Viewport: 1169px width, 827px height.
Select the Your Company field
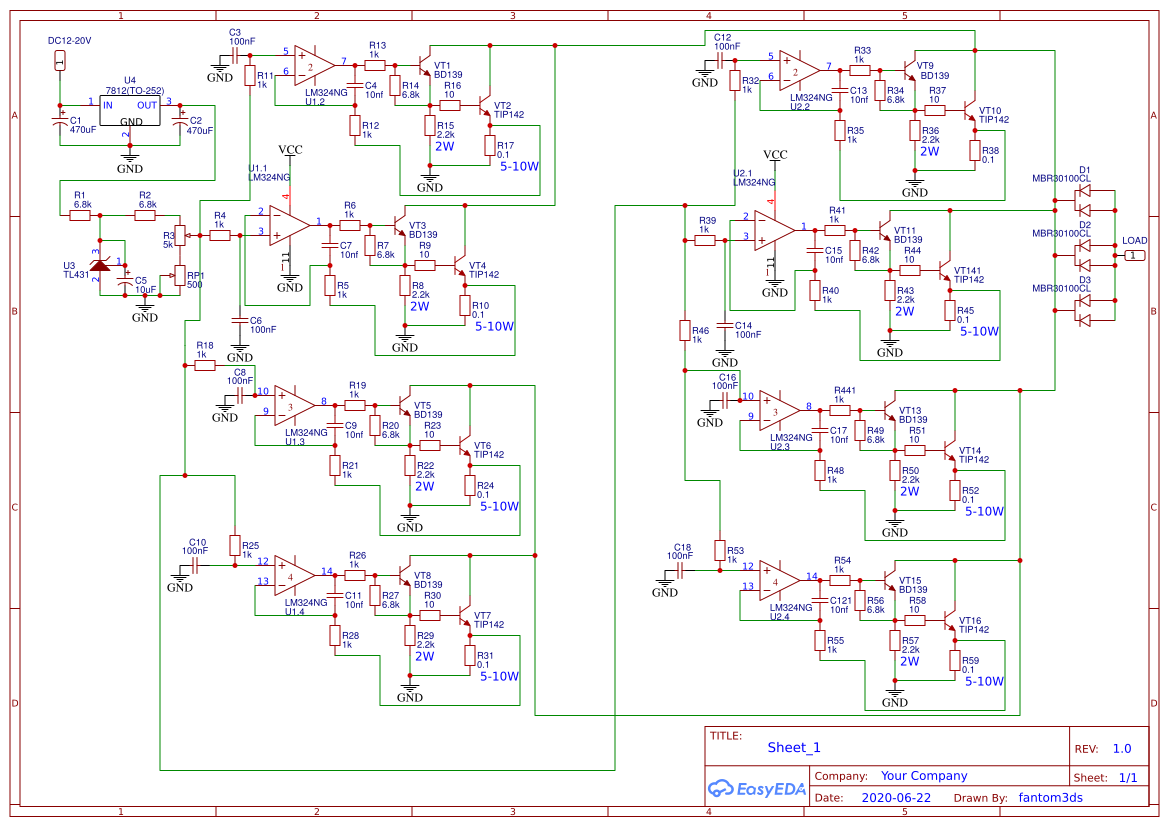pyautogui.click(x=924, y=776)
